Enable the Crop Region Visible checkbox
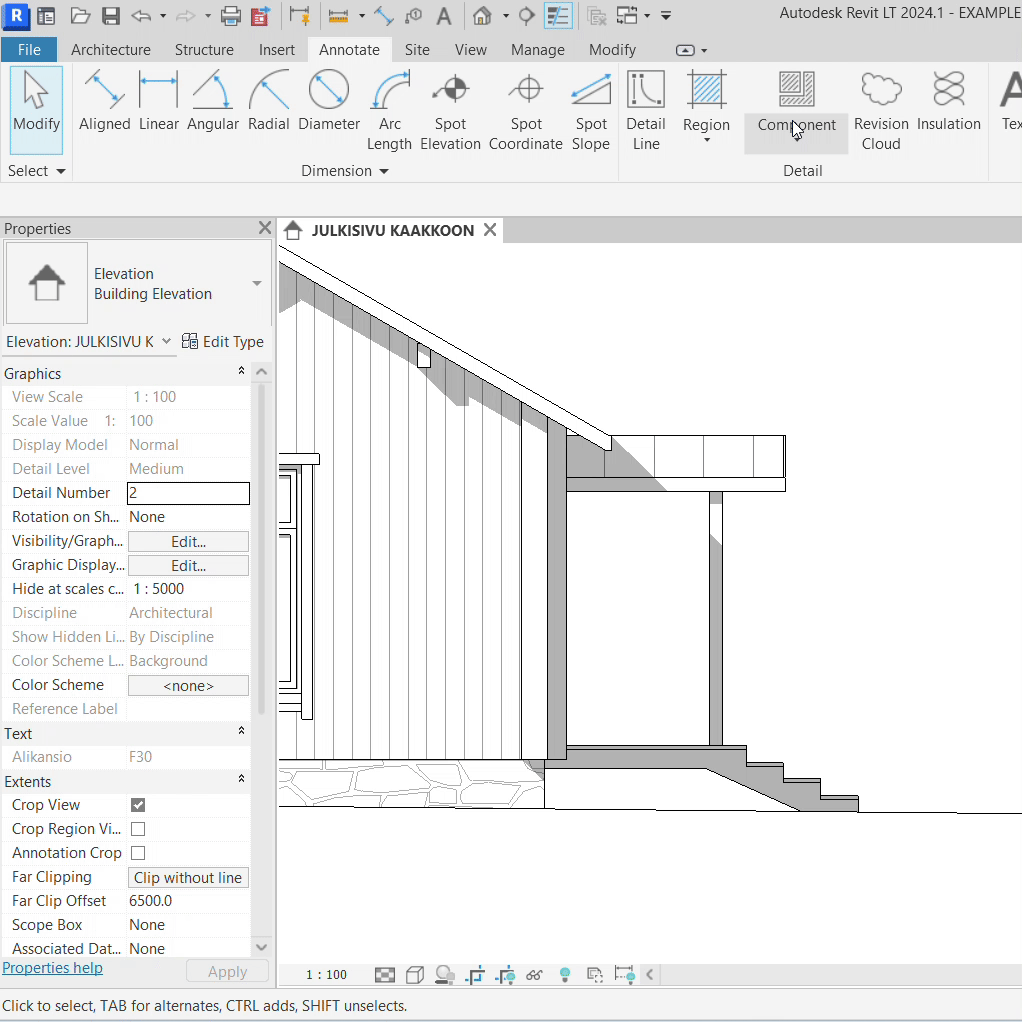Viewport: 1022px width, 1022px height. click(x=138, y=829)
